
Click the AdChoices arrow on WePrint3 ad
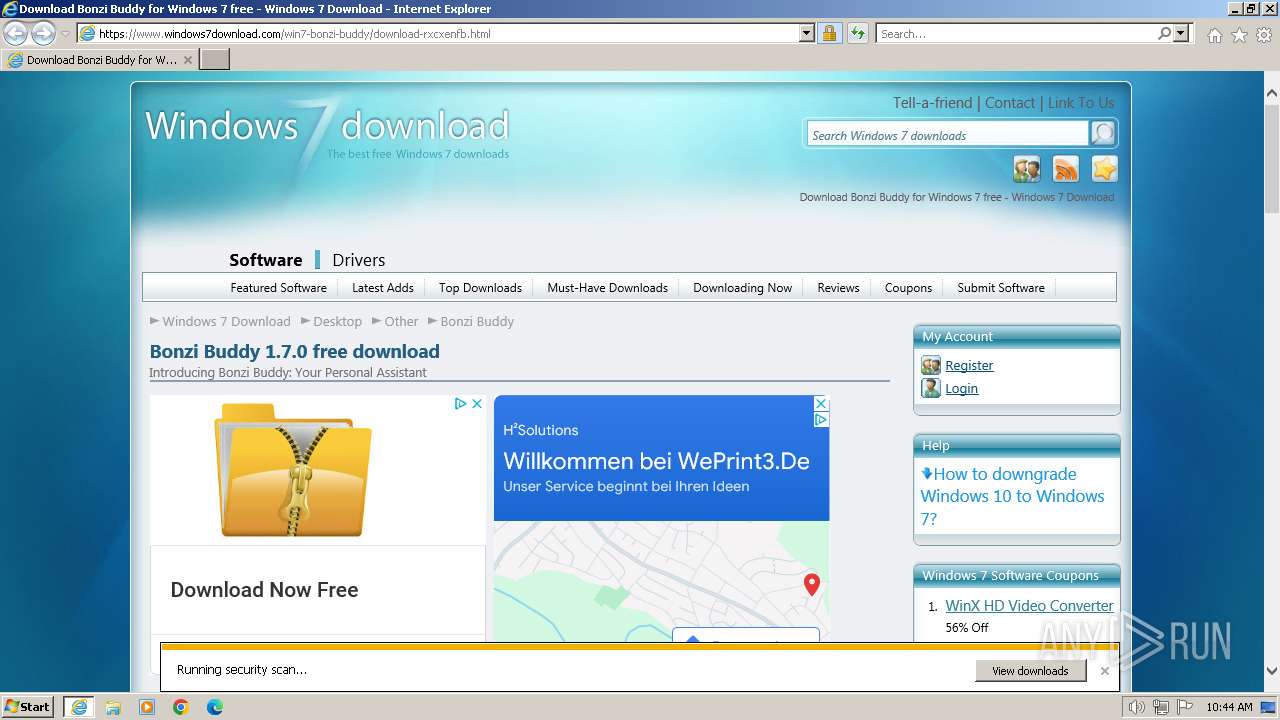click(821, 420)
